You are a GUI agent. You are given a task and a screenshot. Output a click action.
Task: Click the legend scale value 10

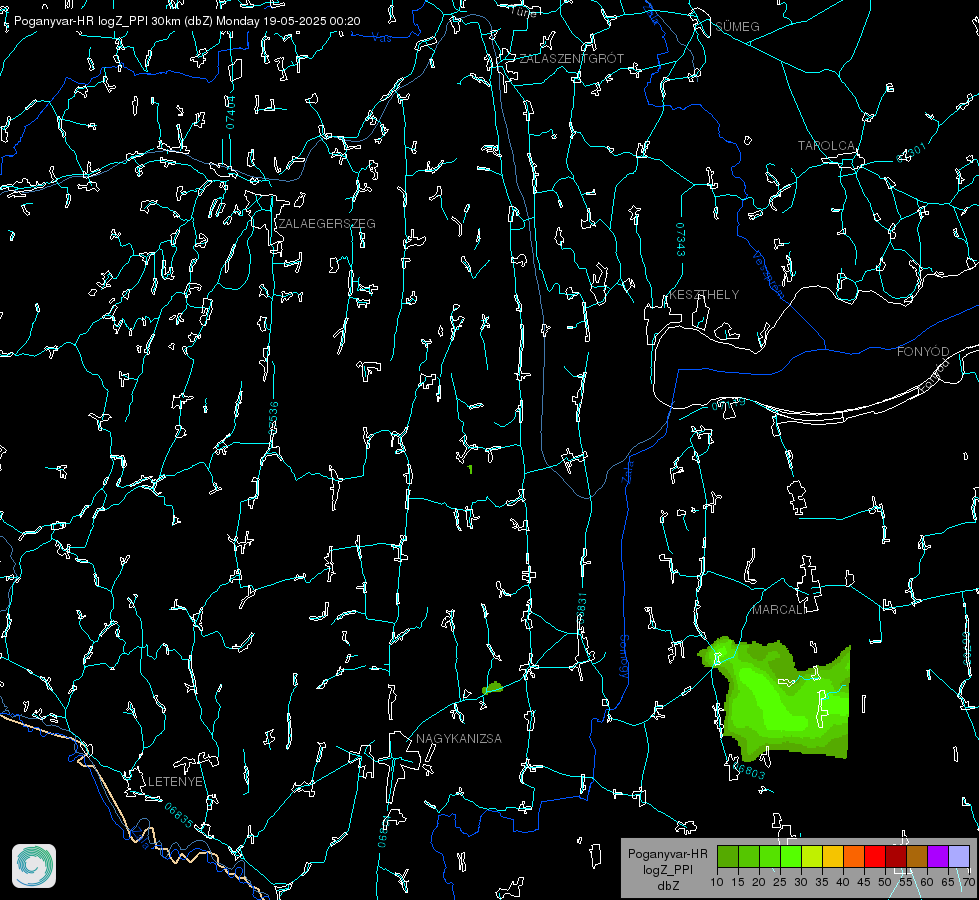(x=717, y=883)
